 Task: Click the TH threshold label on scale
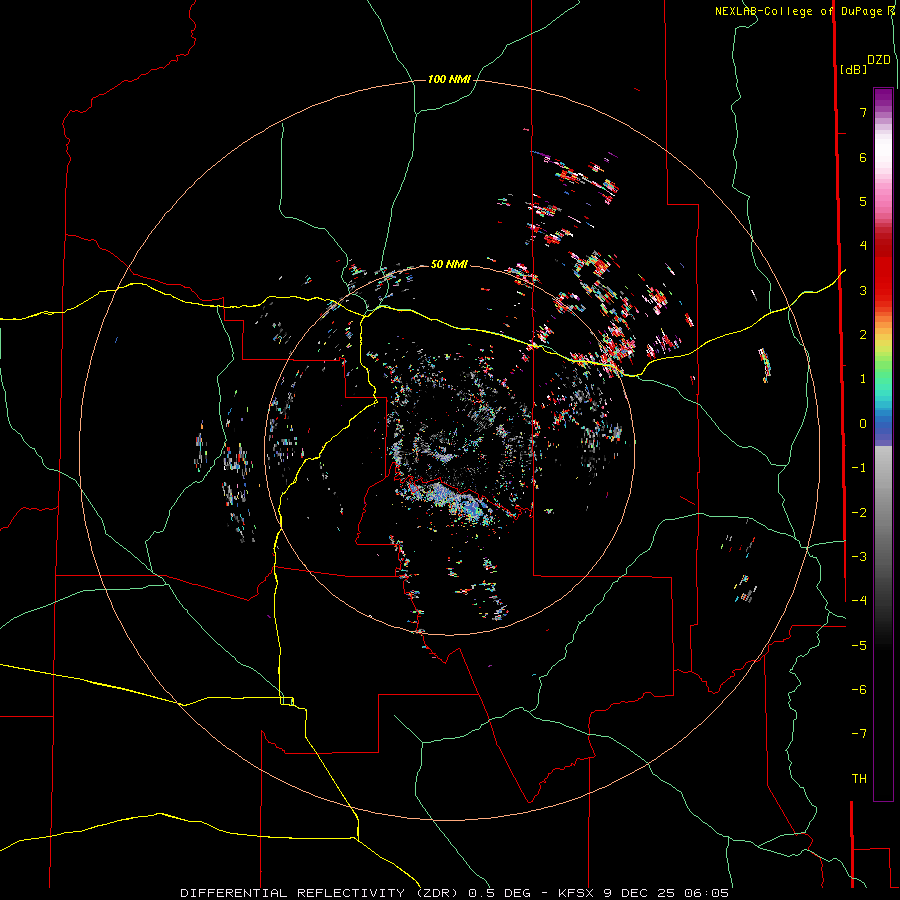[859, 779]
